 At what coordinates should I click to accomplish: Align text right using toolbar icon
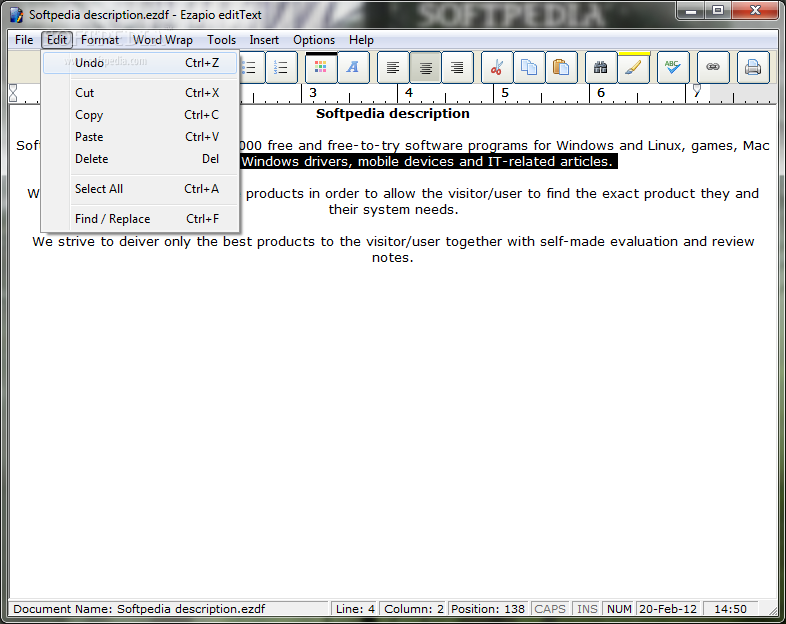point(457,67)
